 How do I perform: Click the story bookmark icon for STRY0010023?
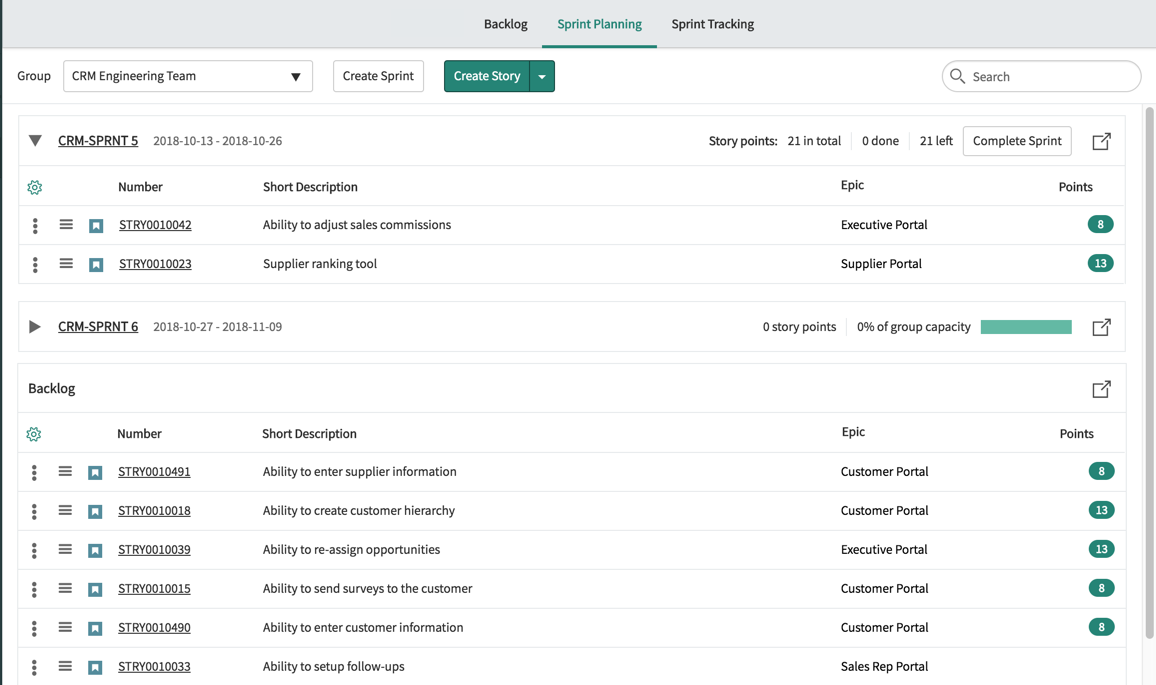pyautogui.click(x=96, y=265)
